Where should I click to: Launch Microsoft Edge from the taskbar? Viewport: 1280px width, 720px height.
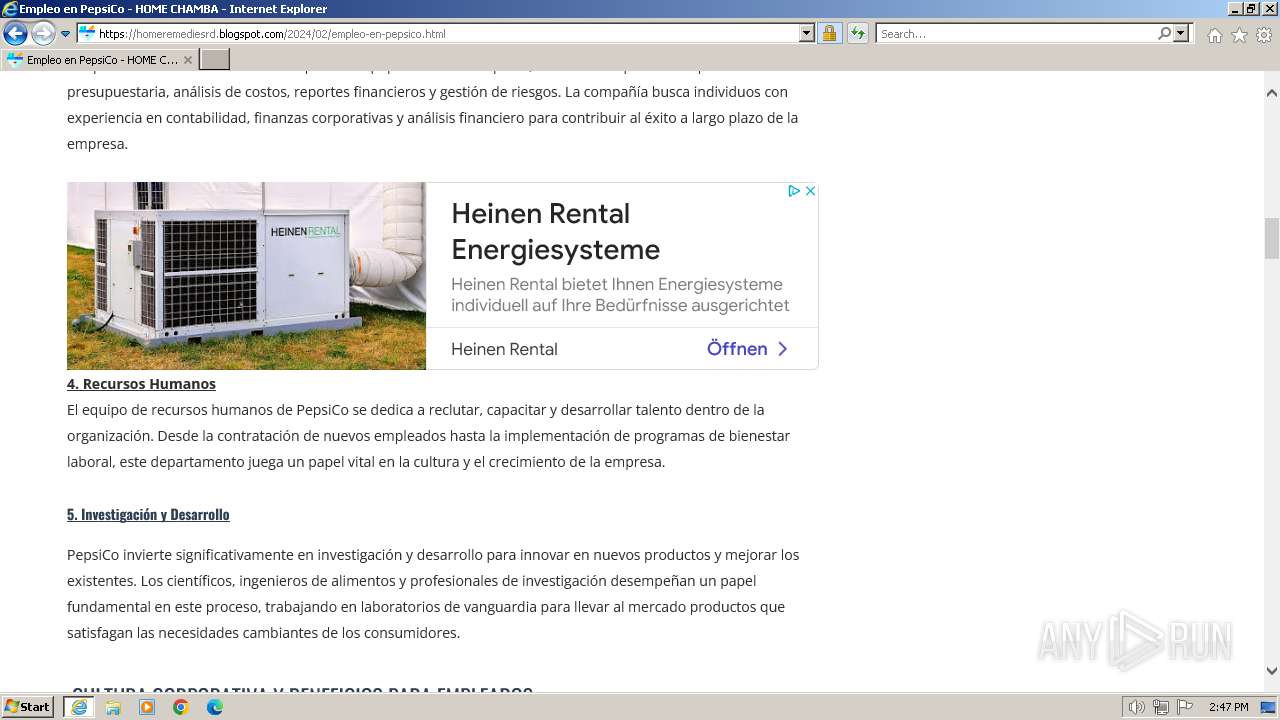(x=215, y=707)
